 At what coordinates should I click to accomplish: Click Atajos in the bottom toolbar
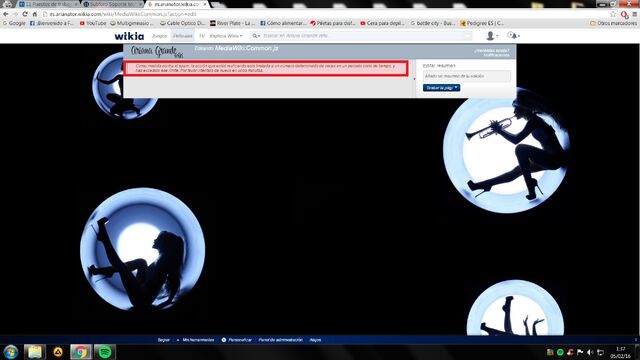click(315, 340)
